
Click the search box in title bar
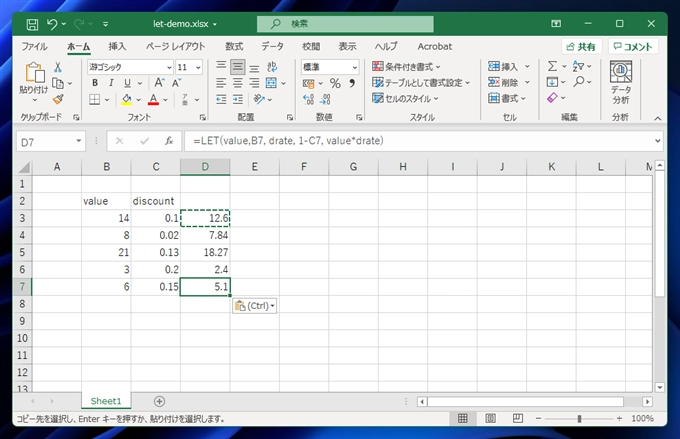click(345, 24)
